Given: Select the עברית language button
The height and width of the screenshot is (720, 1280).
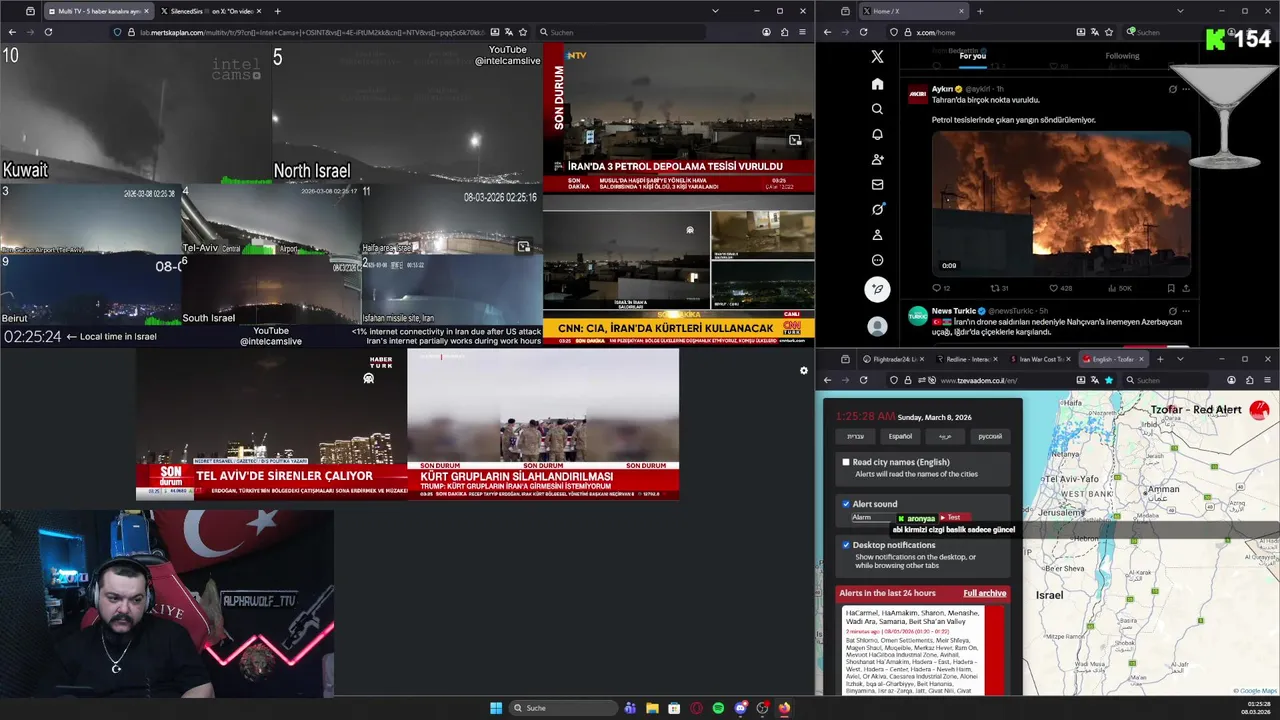Looking at the screenshot, I should pyautogui.click(x=855, y=436).
